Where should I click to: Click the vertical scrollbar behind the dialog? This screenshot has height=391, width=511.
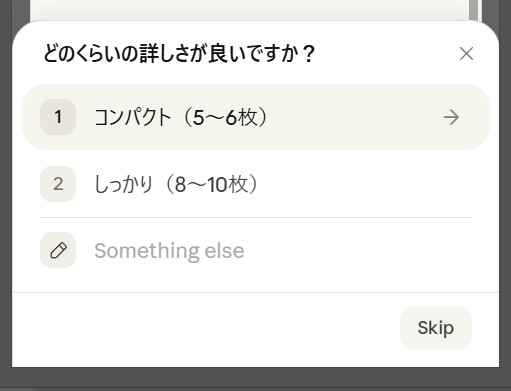pos(473,10)
